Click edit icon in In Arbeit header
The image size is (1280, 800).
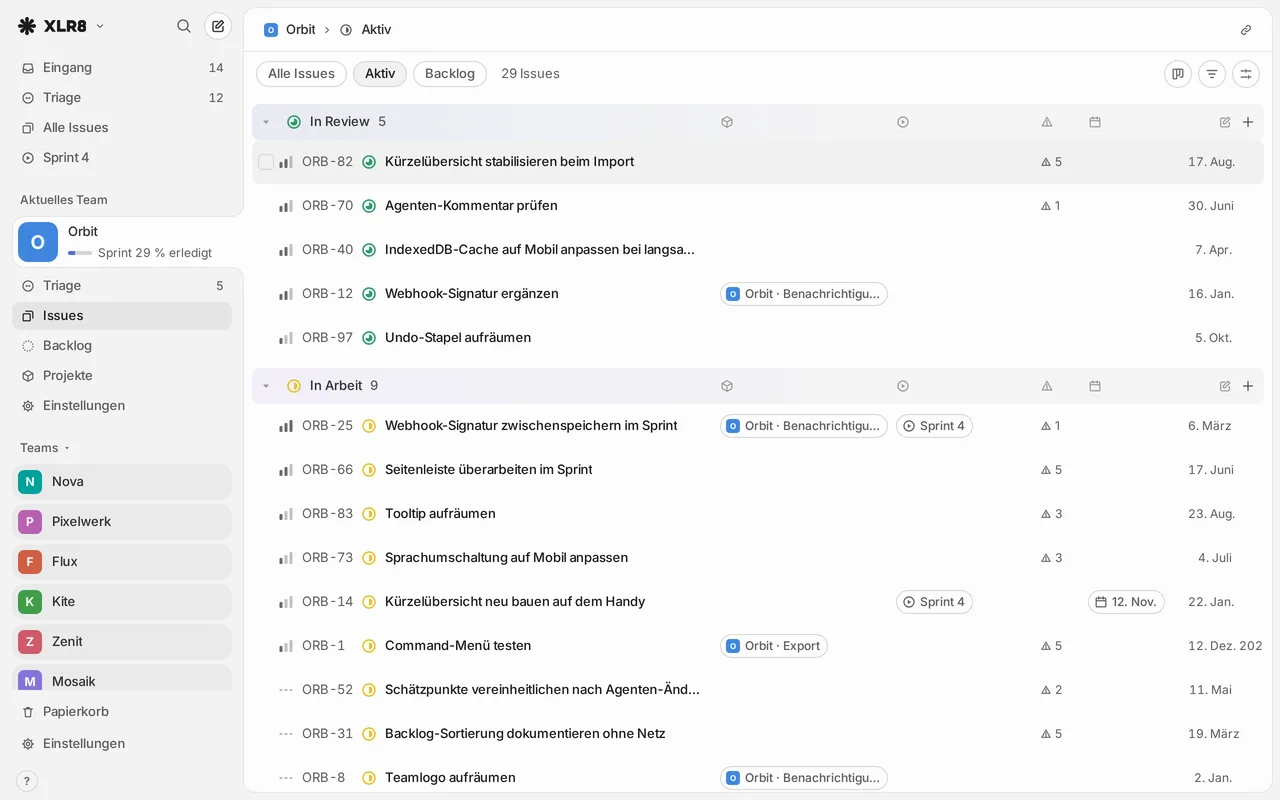(x=1225, y=386)
